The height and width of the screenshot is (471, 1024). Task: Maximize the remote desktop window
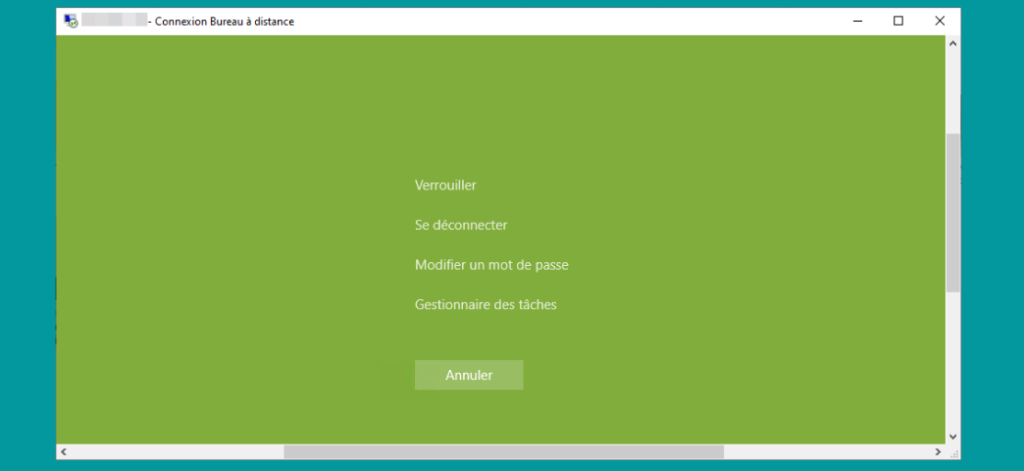pos(898,21)
